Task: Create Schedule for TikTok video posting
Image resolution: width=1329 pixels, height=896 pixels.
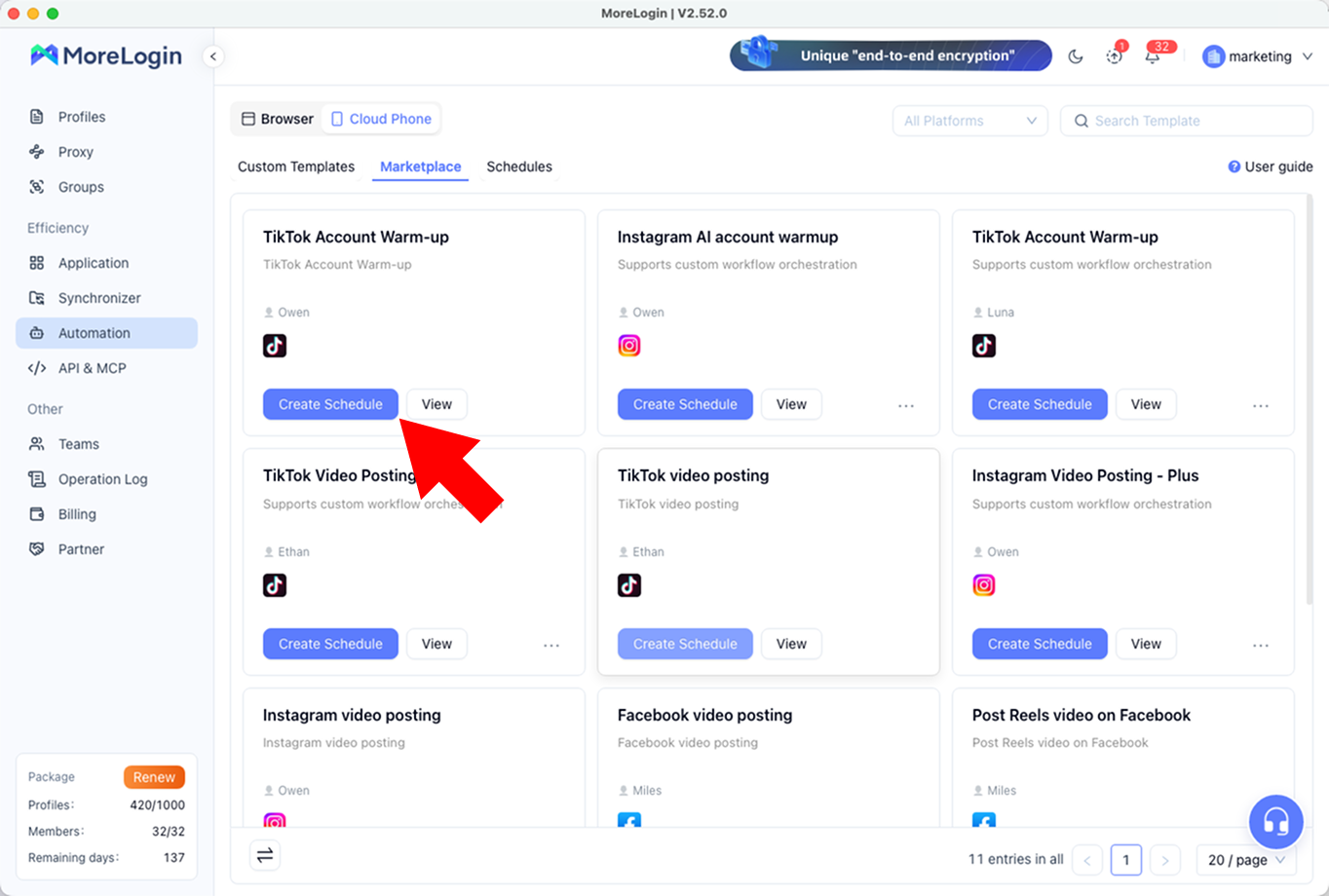Action: coord(685,644)
